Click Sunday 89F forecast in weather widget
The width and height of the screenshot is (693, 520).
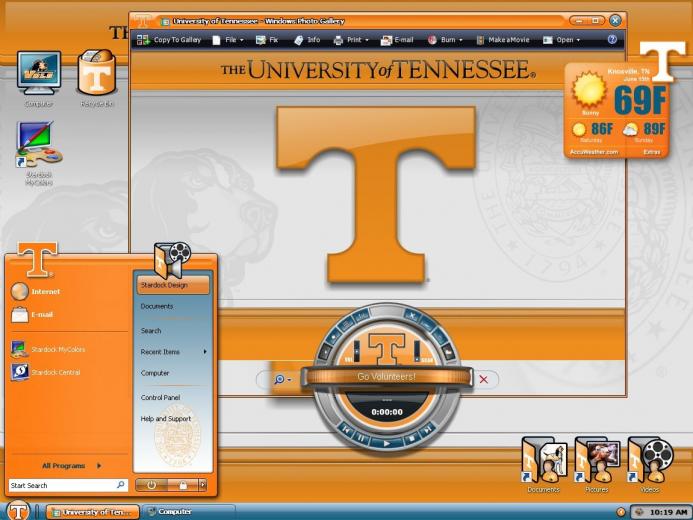[x=644, y=132]
